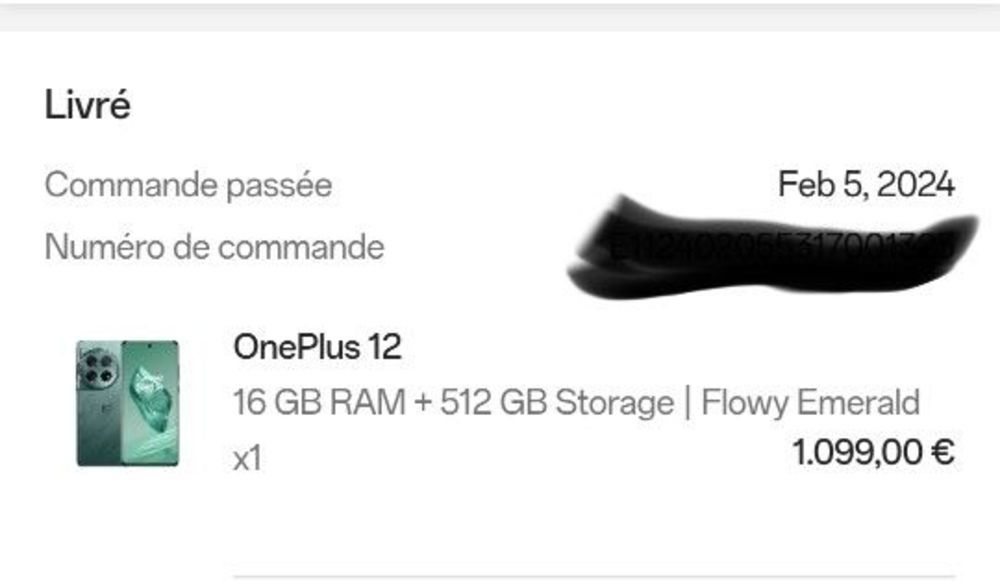Screen dimensions: 1000x581
Task: Open the OnePlus 12 product thumbnail
Action: [x=128, y=402]
